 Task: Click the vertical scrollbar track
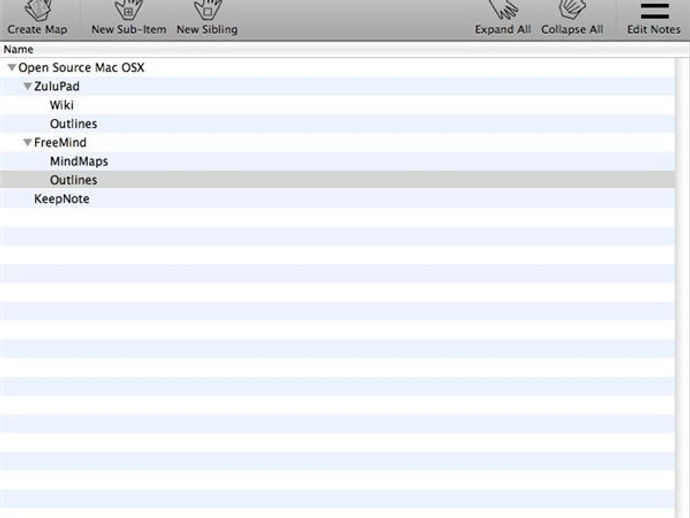pyautogui.click(x=683, y=288)
